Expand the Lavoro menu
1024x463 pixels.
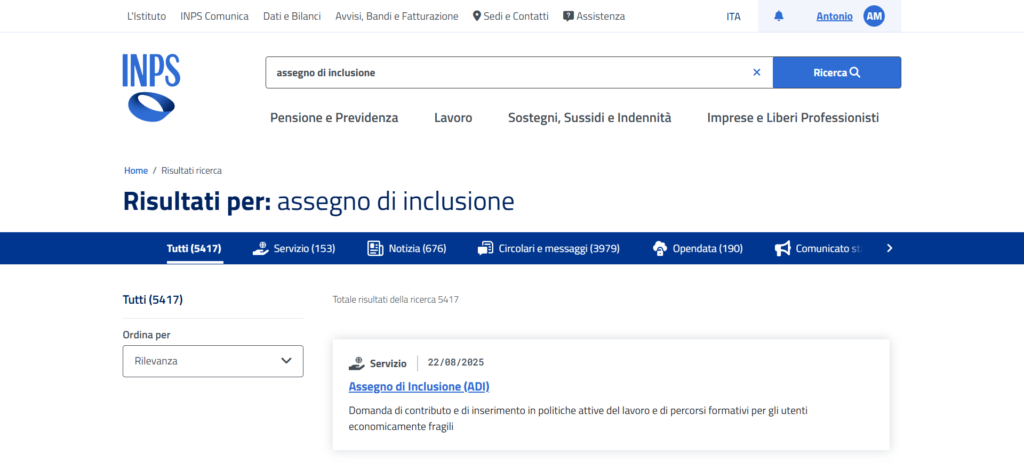tap(453, 118)
